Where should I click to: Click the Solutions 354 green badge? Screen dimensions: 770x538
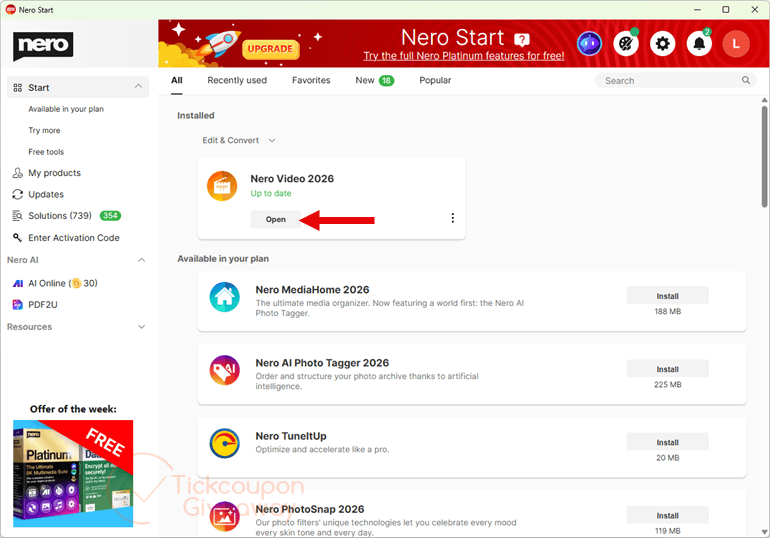click(110, 215)
